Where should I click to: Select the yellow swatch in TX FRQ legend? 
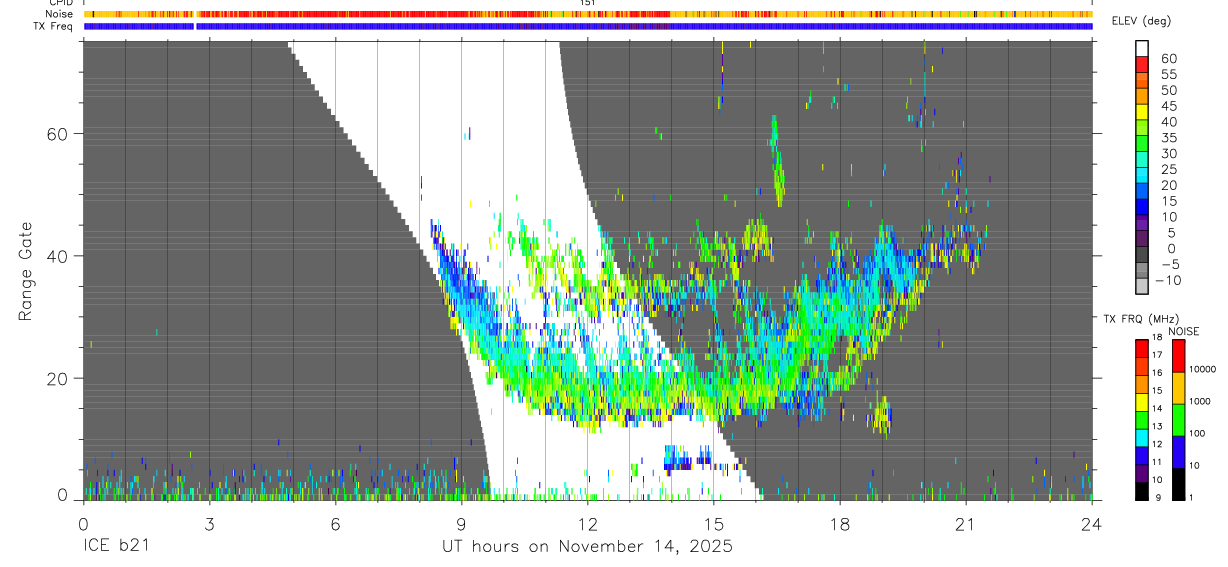click(x=1142, y=401)
